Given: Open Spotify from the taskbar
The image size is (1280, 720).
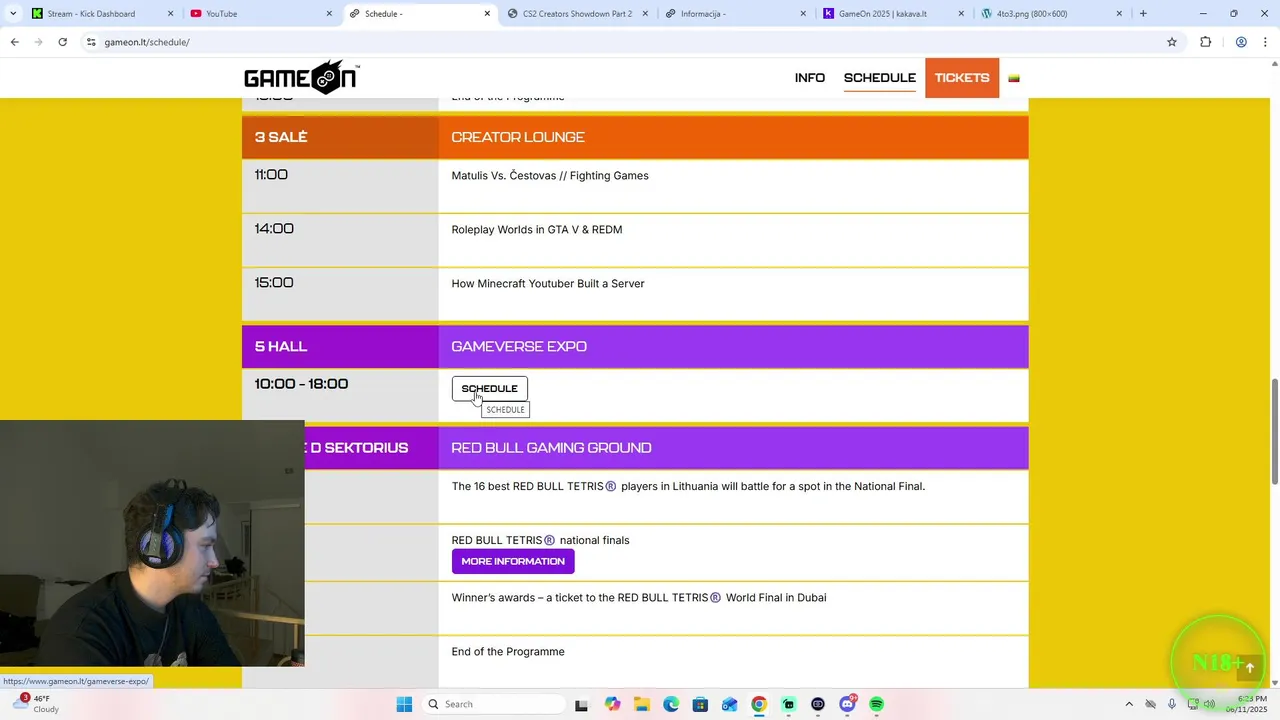Looking at the screenshot, I should click(x=877, y=704).
